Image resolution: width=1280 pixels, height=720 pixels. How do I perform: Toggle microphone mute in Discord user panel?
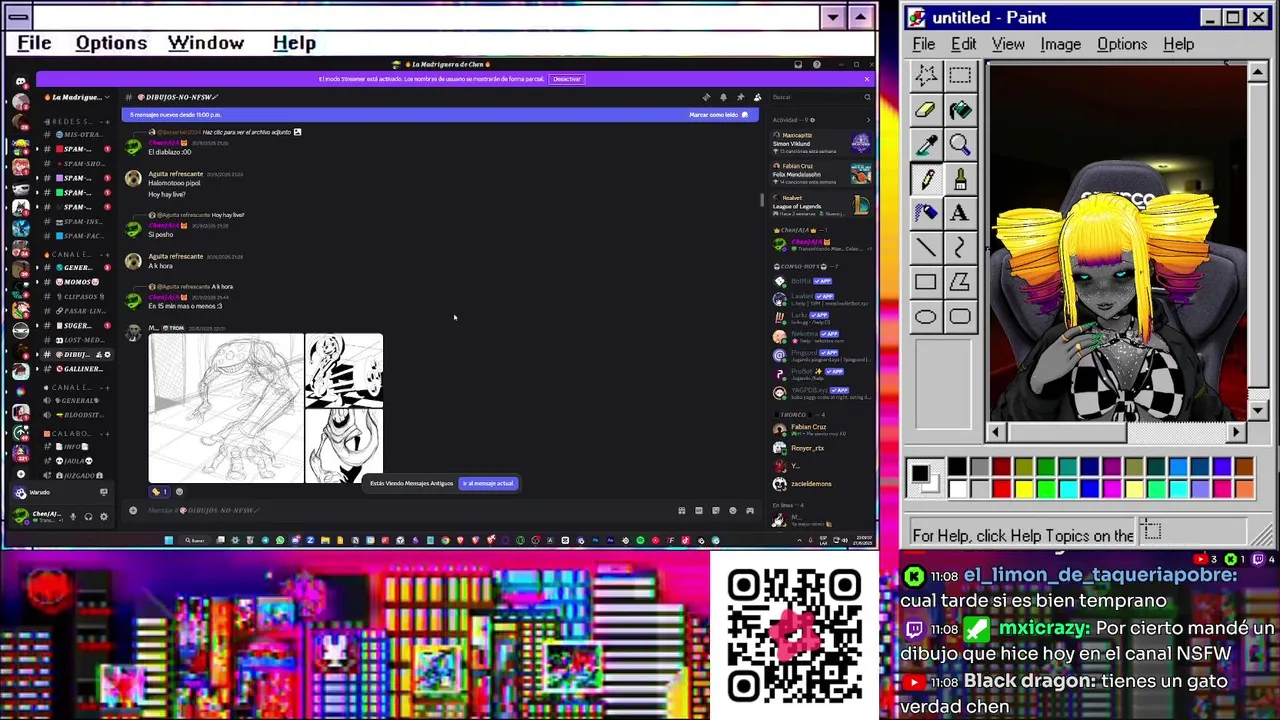pos(73,516)
